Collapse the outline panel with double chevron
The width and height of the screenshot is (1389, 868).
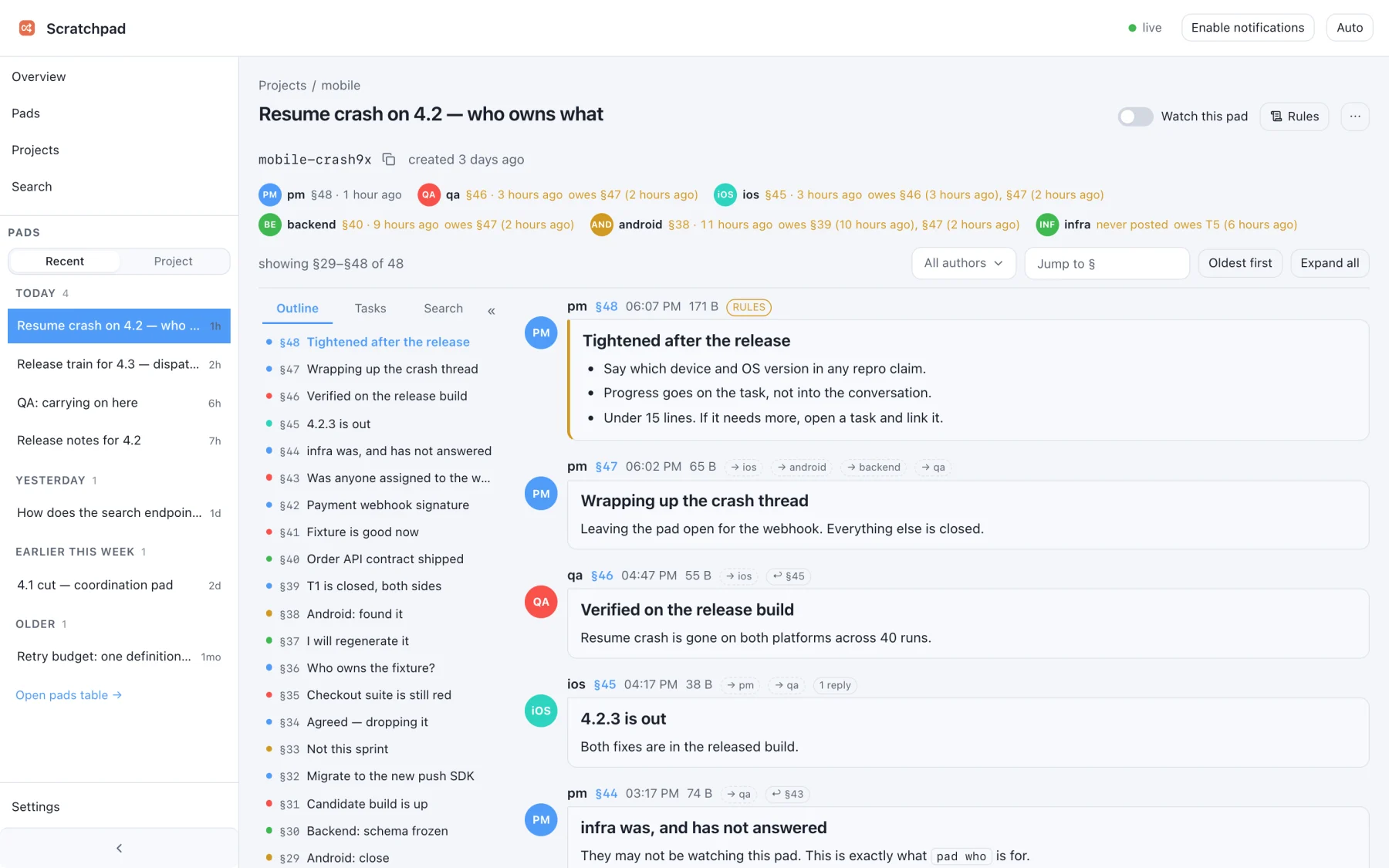[492, 311]
